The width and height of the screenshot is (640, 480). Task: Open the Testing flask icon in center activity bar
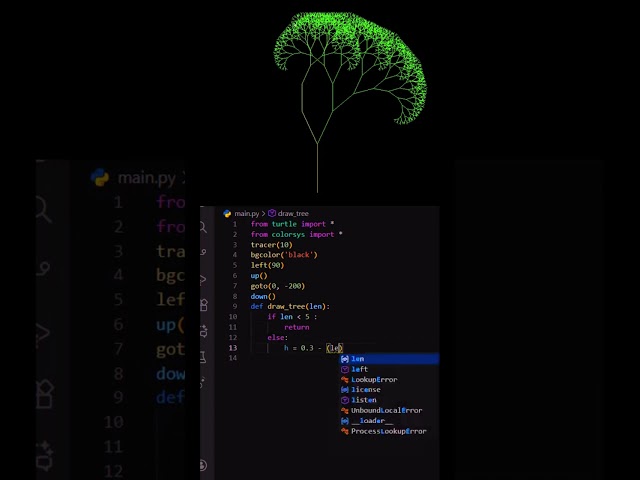[203, 357]
